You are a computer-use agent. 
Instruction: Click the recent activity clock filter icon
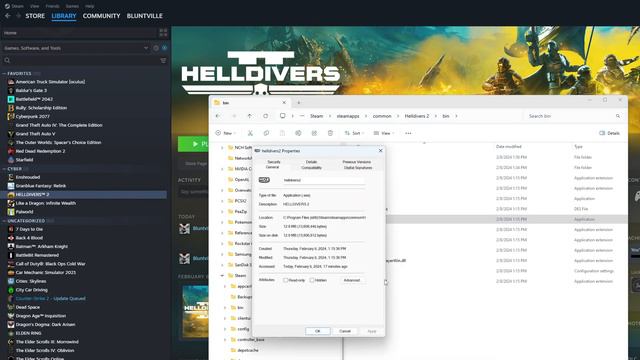pos(156,48)
